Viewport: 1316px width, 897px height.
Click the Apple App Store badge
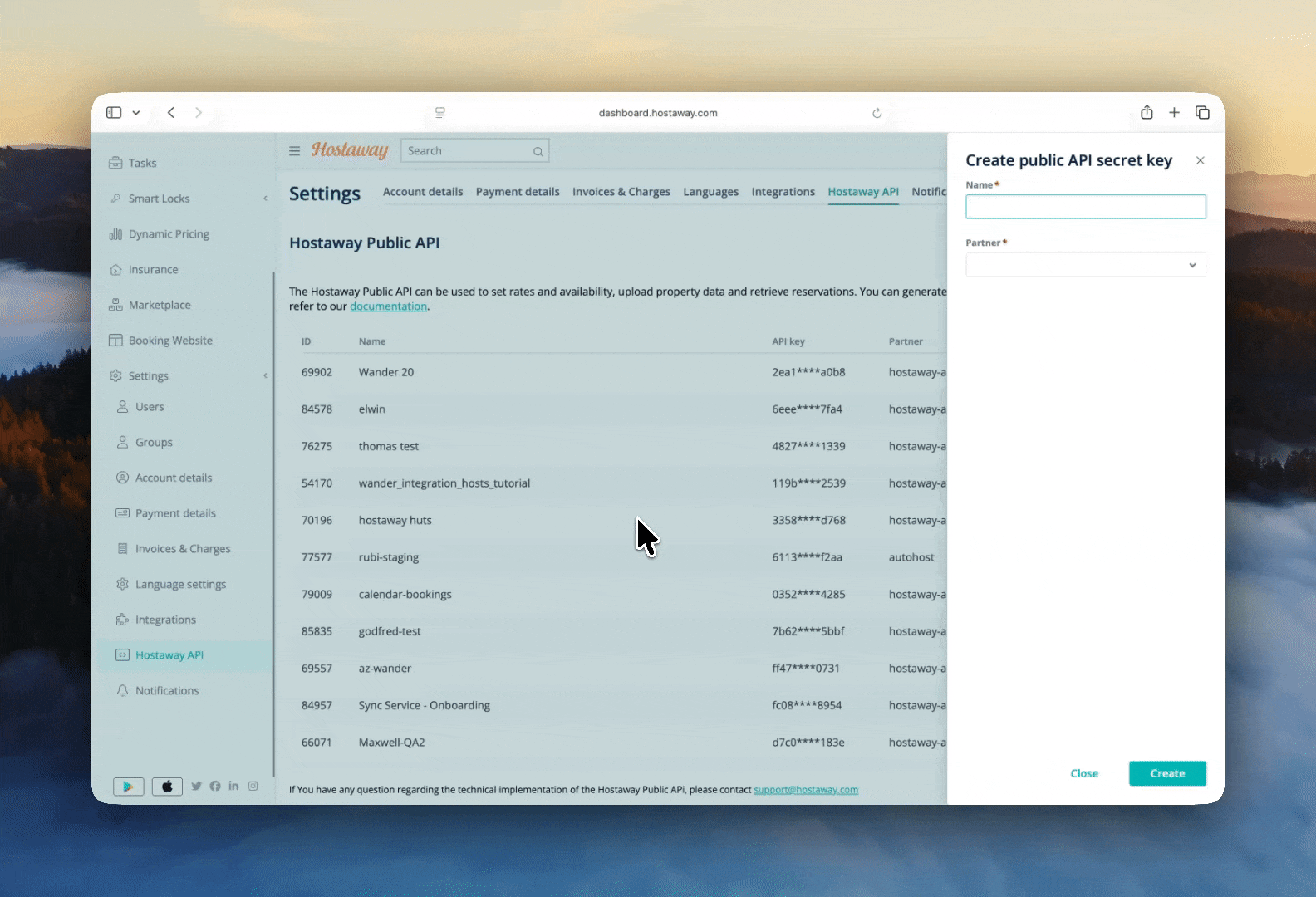(x=167, y=787)
